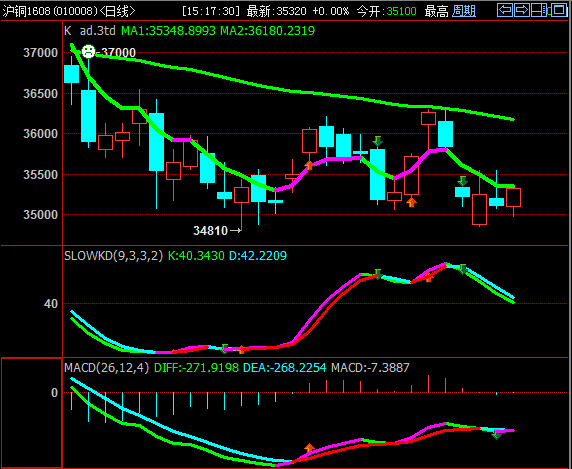572x469 pixels.
Task: Click the 34810 low price label
Action: [210, 230]
